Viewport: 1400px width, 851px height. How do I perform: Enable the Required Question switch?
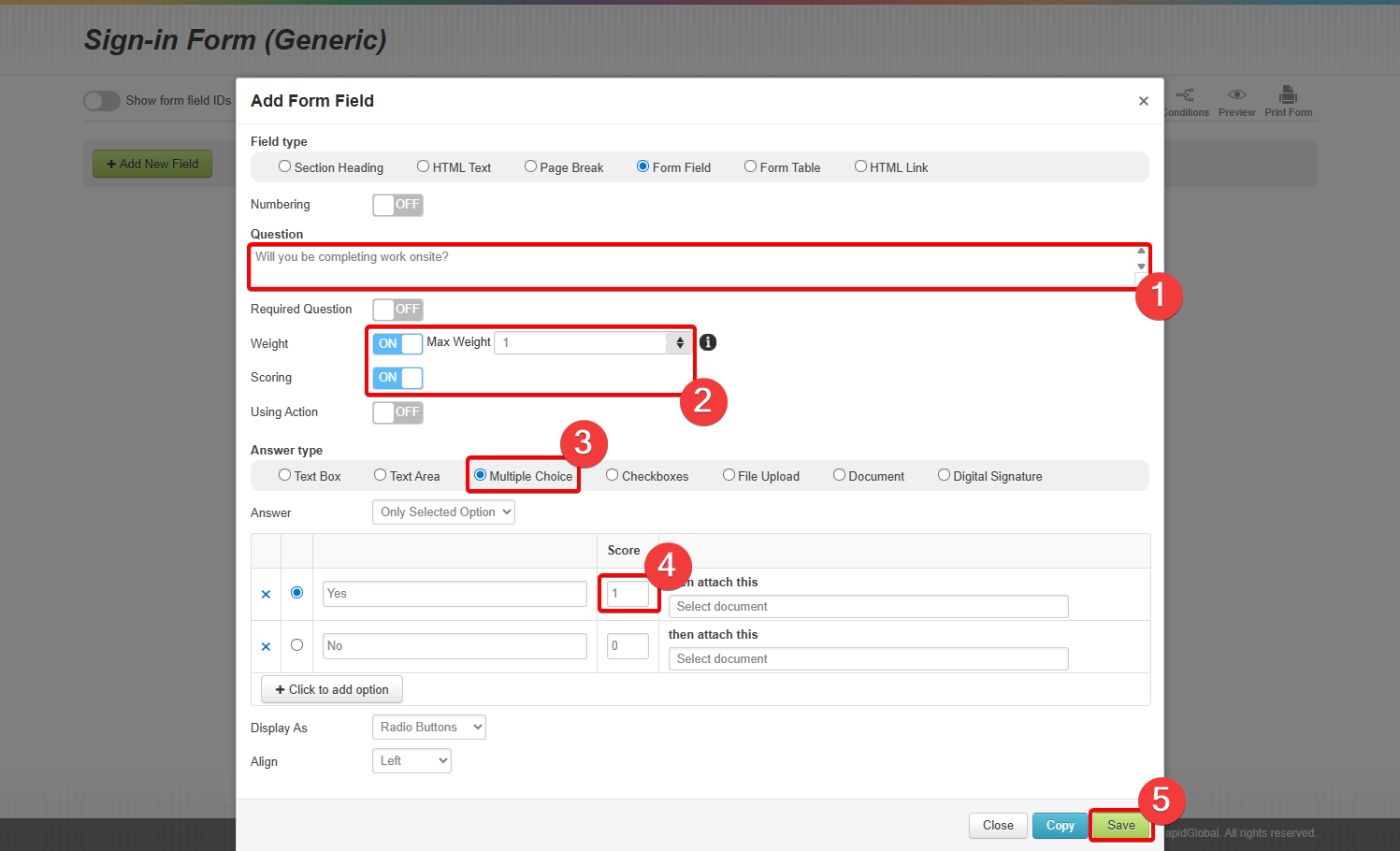point(397,310)
